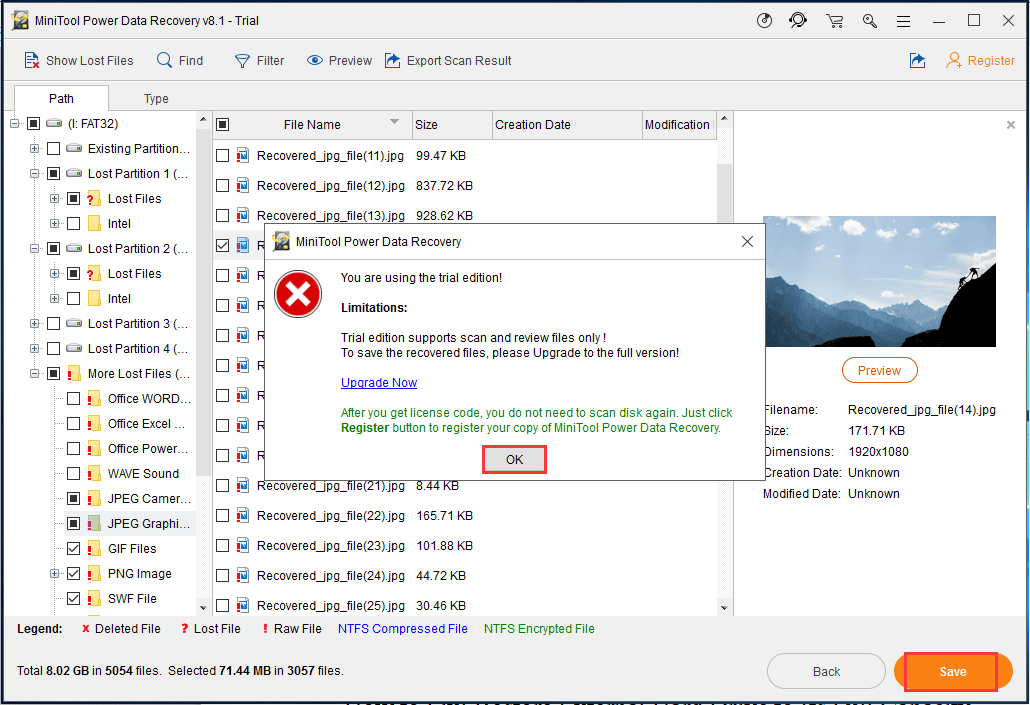Uncheck the GIF Files checkbox
1030x705 pixels.
[x=72, y=548]
